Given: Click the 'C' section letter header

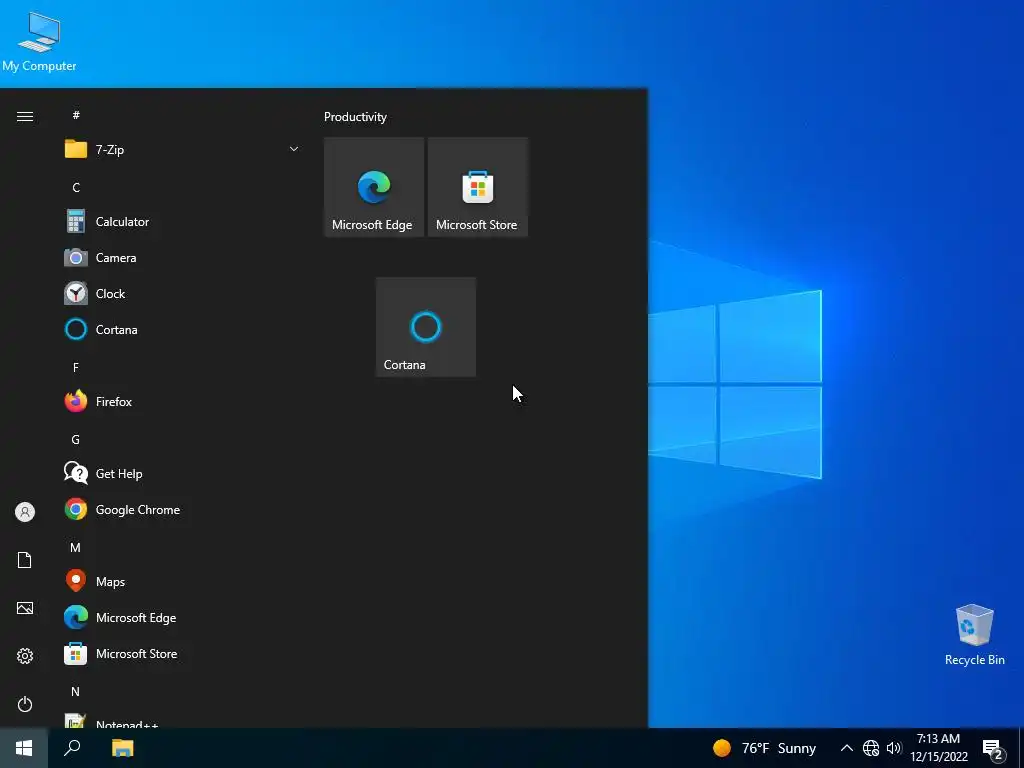Looking at the screenshot, I should tap(76, 187).
